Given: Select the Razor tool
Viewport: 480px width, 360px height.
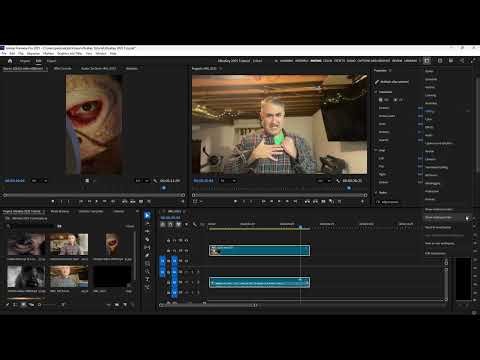Looking at the screenshot, I should (x=147, y=239).
